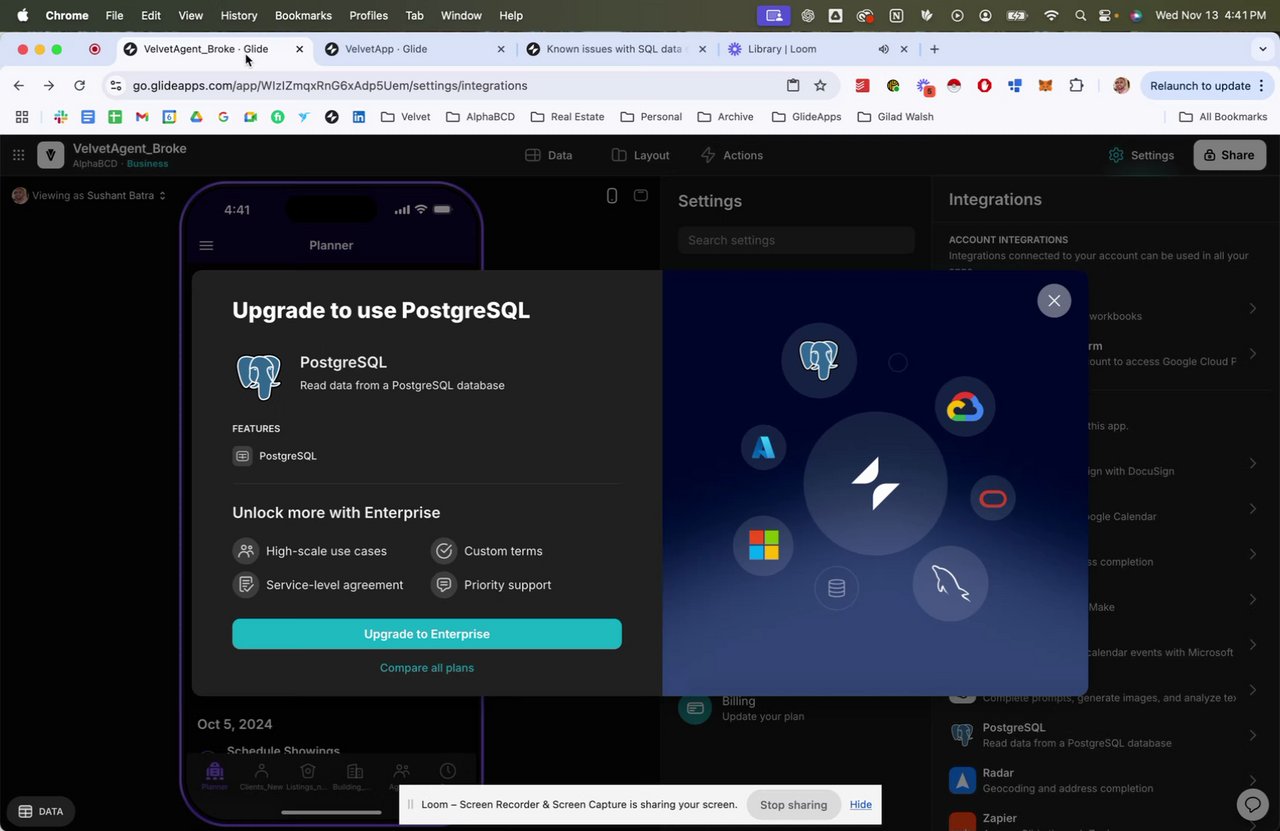Image resolution: width=1280 pixels, height=831 pixels.
Task: Click Planner tab in phone bottom bar
Action: 214,776
